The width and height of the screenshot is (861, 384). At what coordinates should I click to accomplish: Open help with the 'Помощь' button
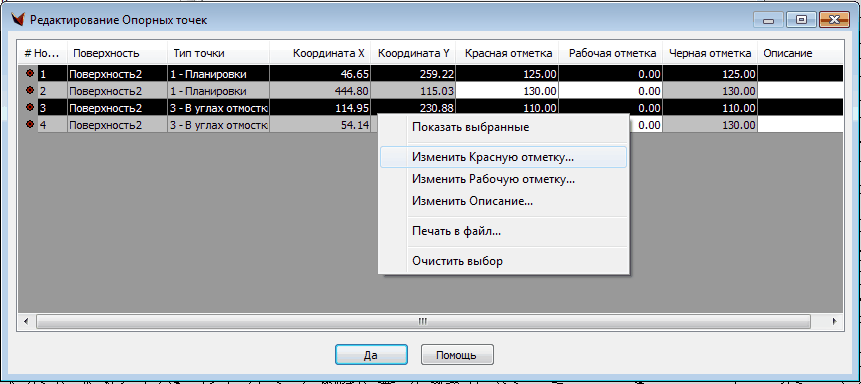pyautogui.click(x=457, y=355)
